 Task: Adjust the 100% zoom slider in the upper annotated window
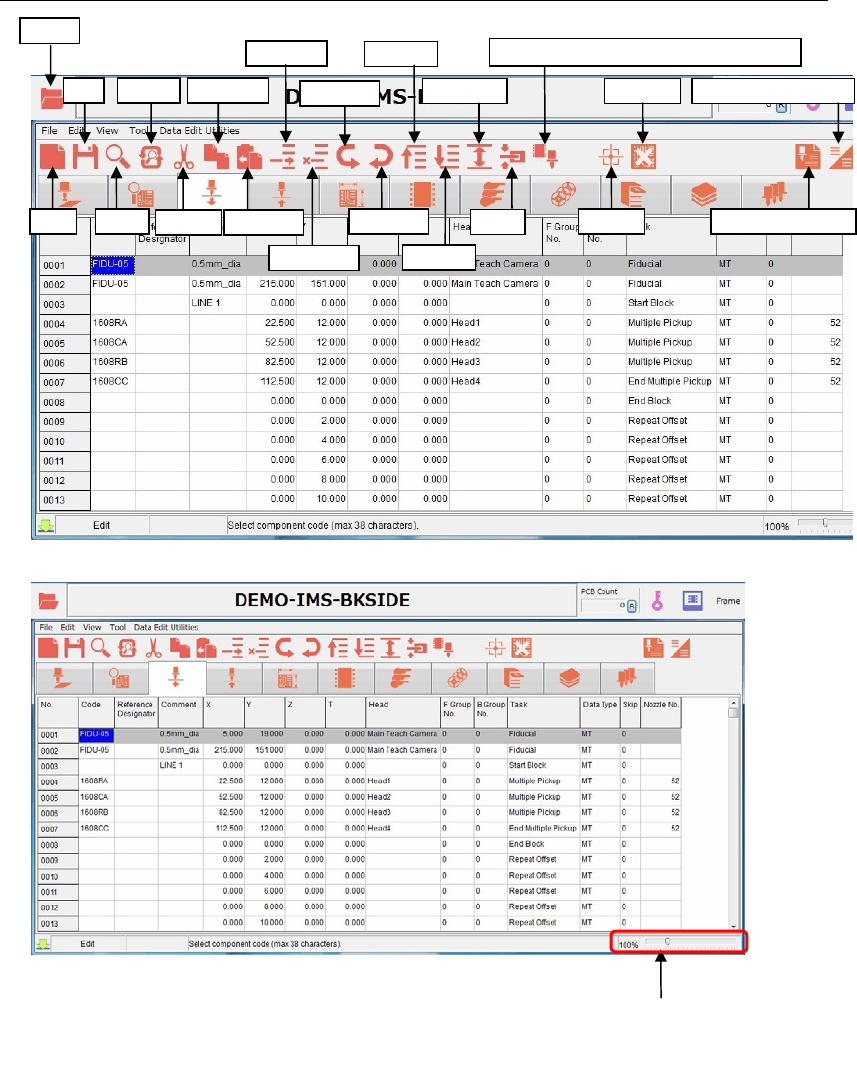point(825,525)
